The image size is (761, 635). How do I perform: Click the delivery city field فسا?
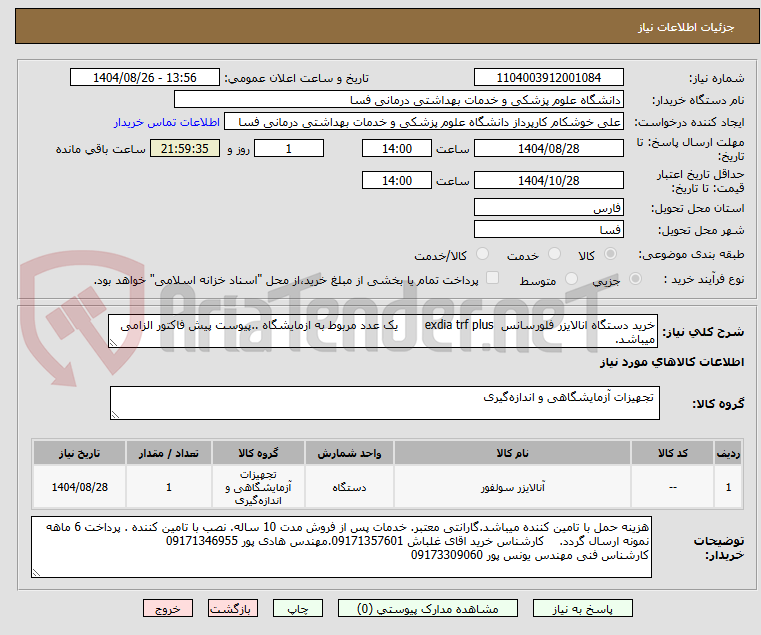click(548, 230)
